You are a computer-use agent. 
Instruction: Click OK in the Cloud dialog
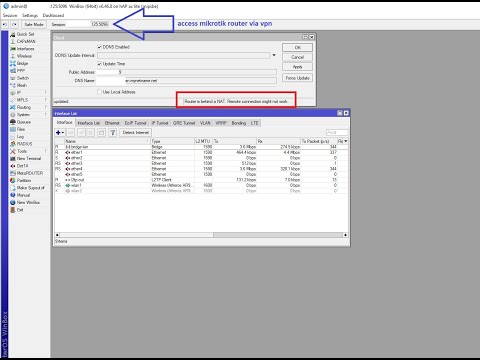point(298,48)
